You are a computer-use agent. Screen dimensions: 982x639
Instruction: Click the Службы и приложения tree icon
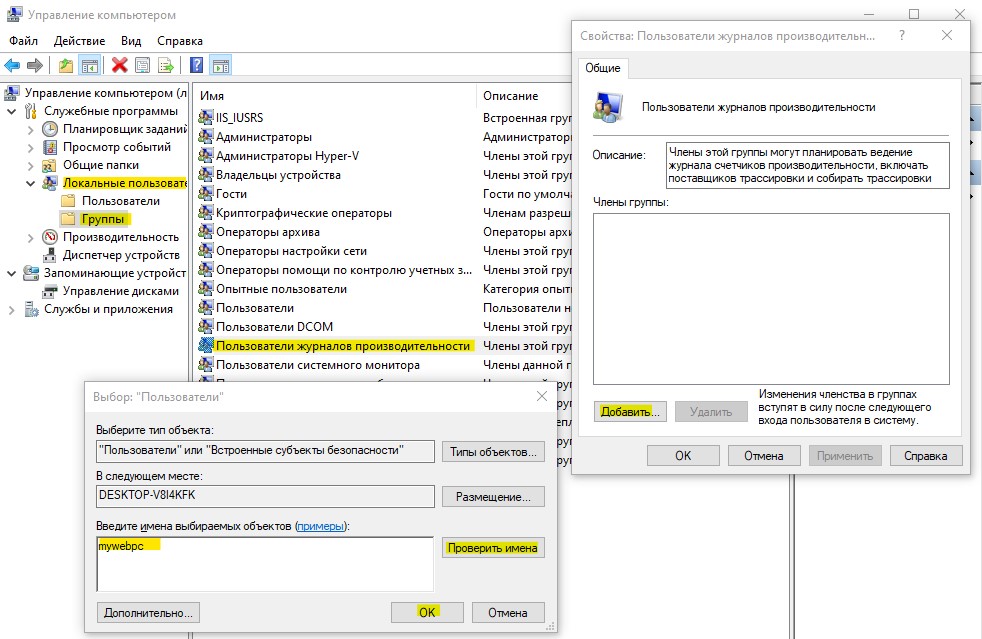pos(31,309)
